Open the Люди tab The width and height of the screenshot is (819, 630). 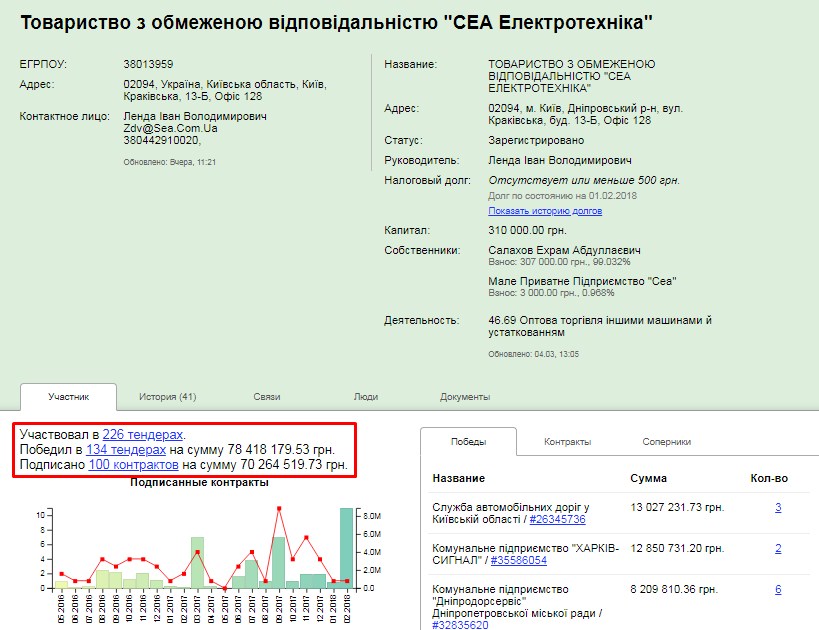click(x=366, y=397)
